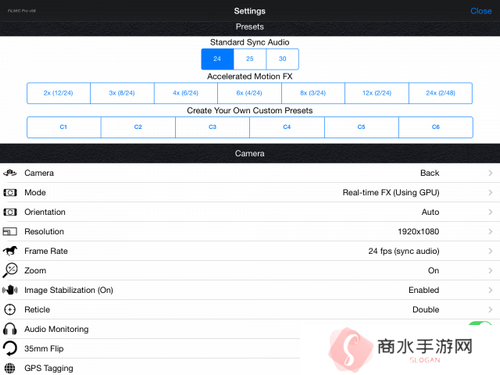Open the Orientation Auto setting row
Viewport: 500px width, 375px height.
pyautogui.click(x=250, y=212)
